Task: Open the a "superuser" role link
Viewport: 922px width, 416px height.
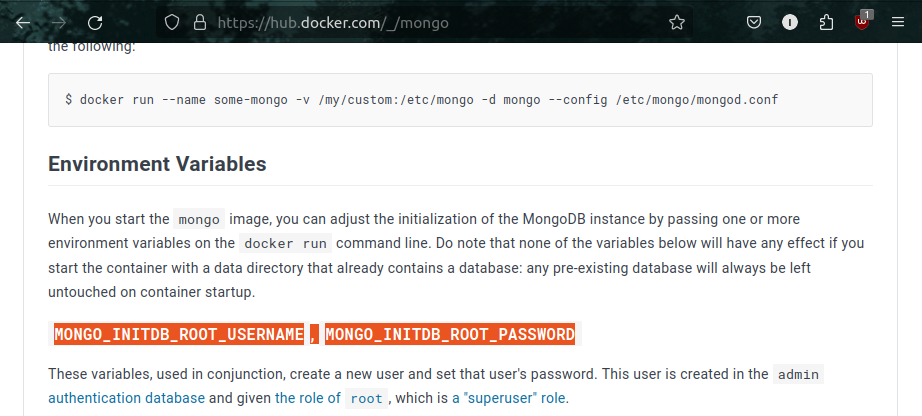Action: 509,398
